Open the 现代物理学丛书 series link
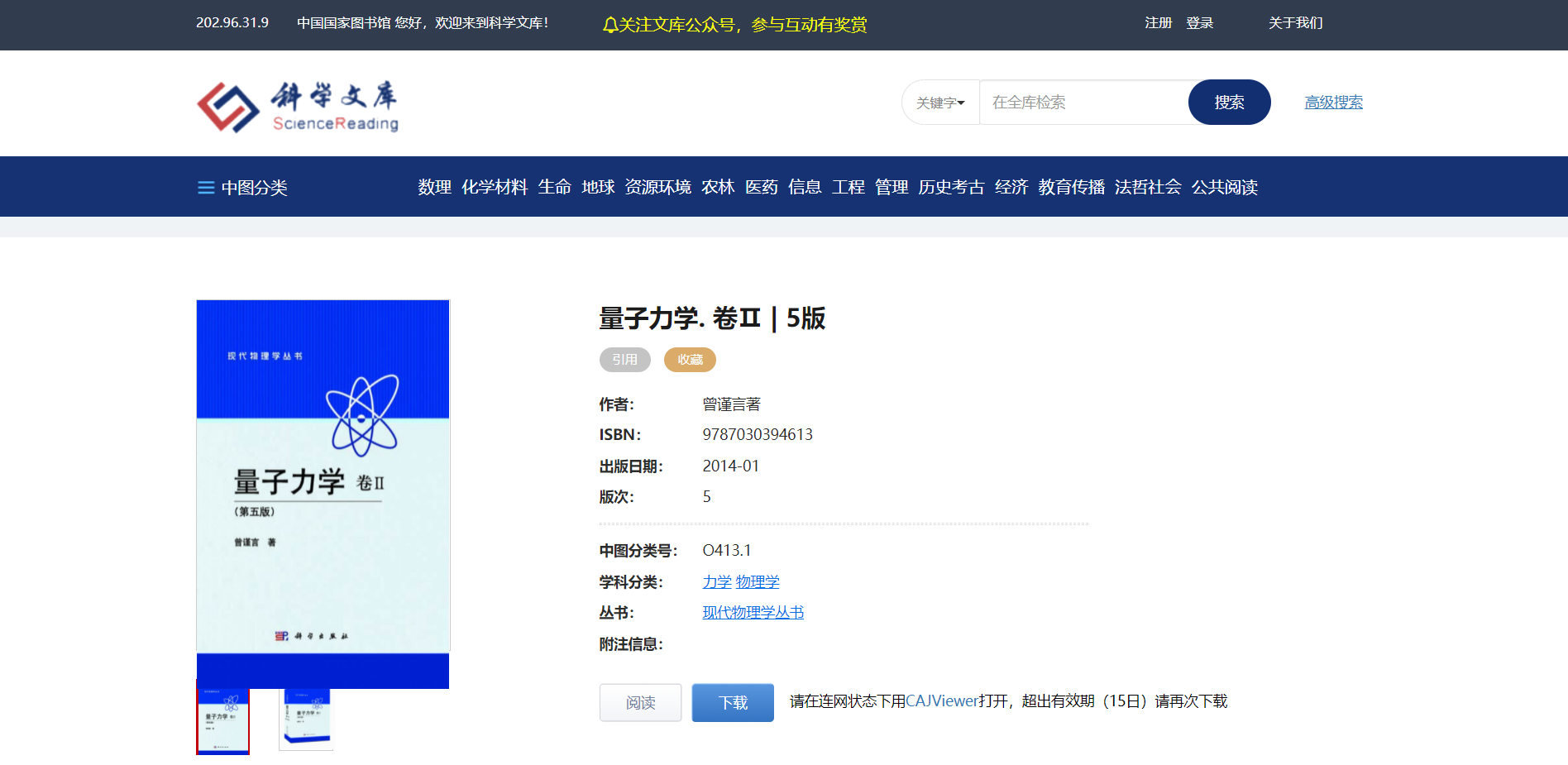The width and height of the screenshot is (1568, 765). point(753,613)
